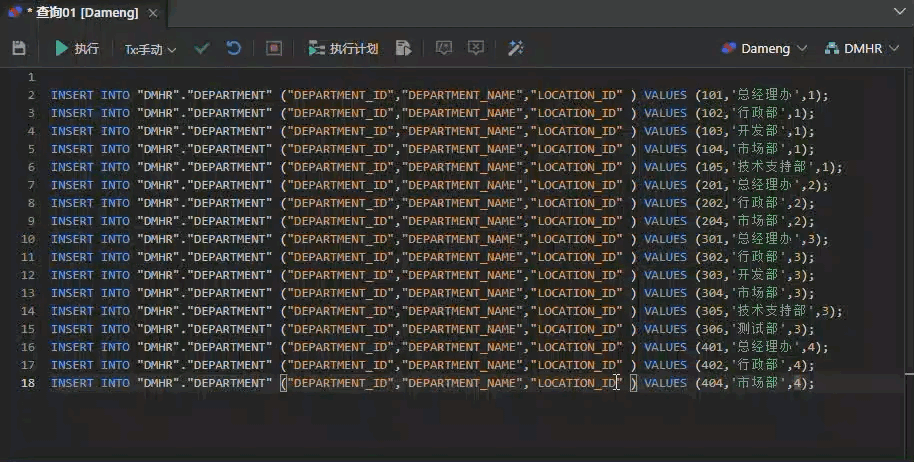Click '测试部' text on line 15

coord(760,329)
